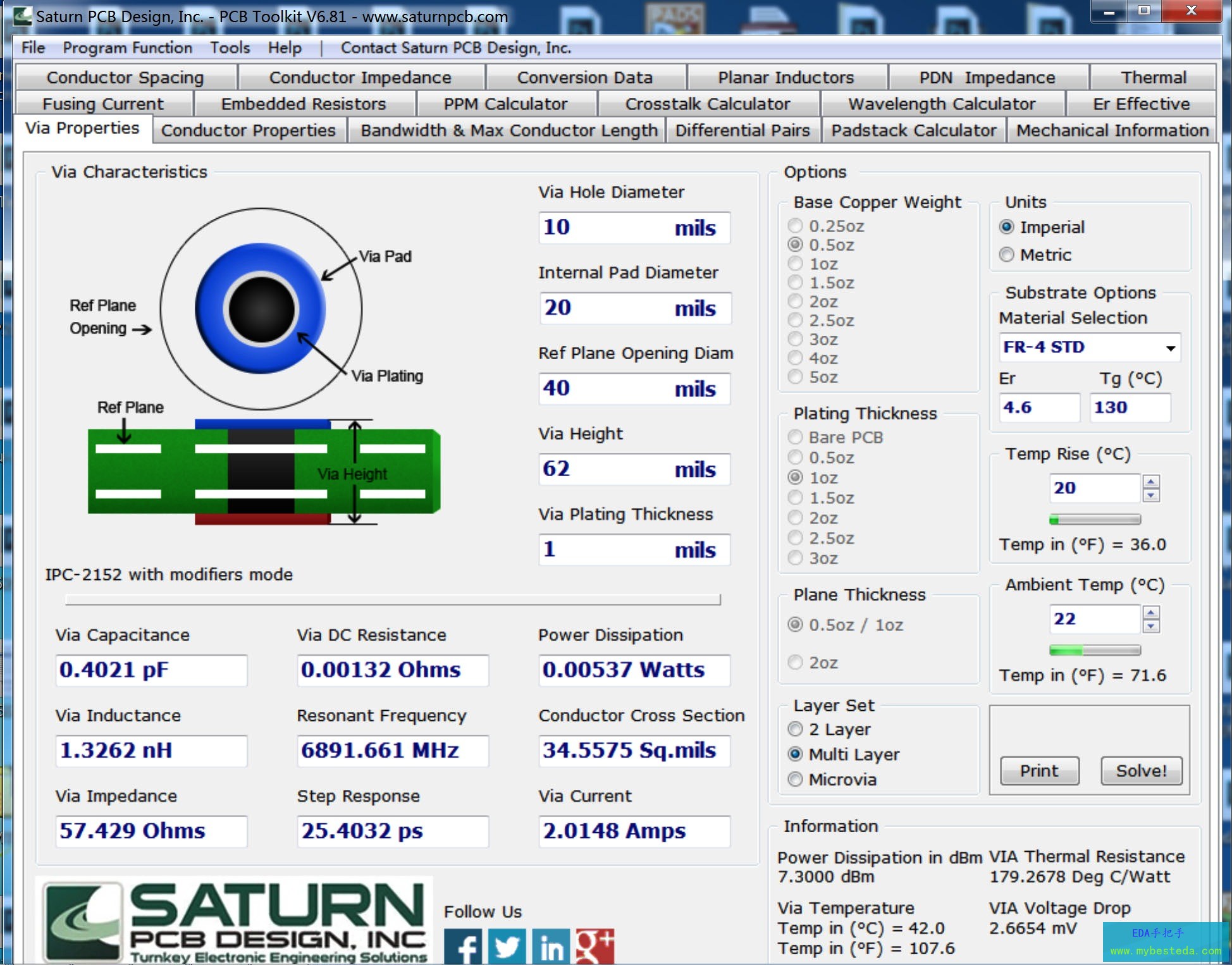The width and height of the screenshot is (1232, 965).
Task: Select Microvia layer set option
Action: click(796, 779)
